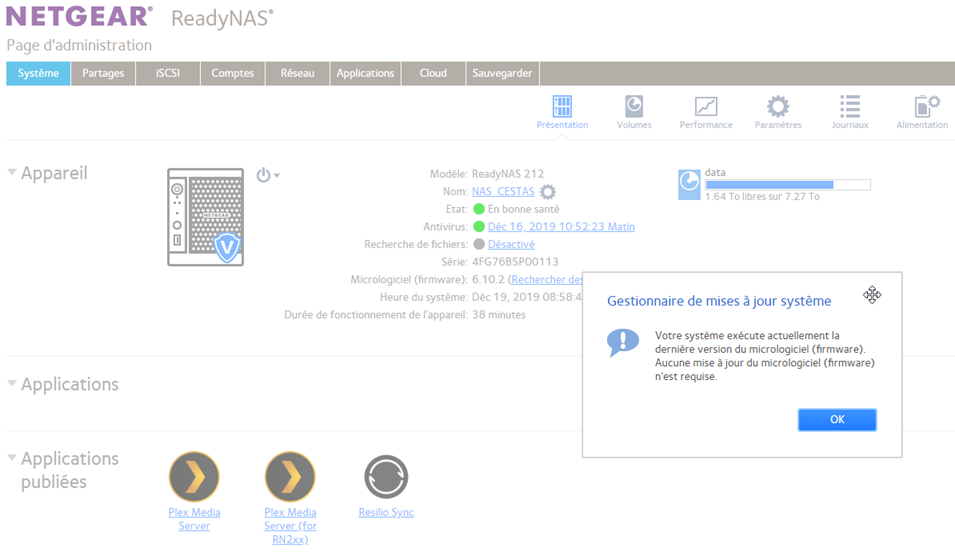Switch to the Partages tab
This screenshot has width=955, height=552.
click(103, 73)
